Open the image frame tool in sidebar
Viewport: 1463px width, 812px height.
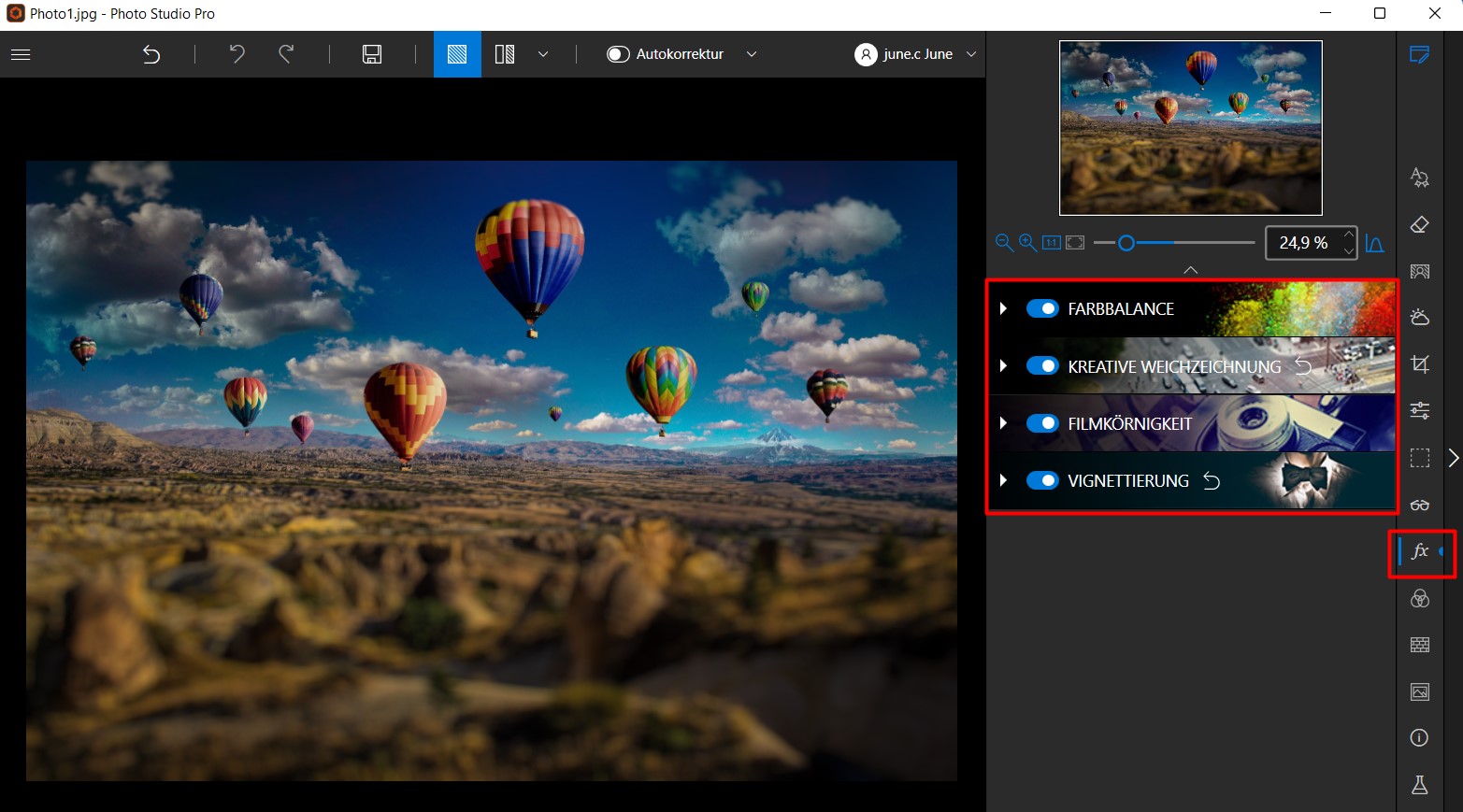point(1420,691)
